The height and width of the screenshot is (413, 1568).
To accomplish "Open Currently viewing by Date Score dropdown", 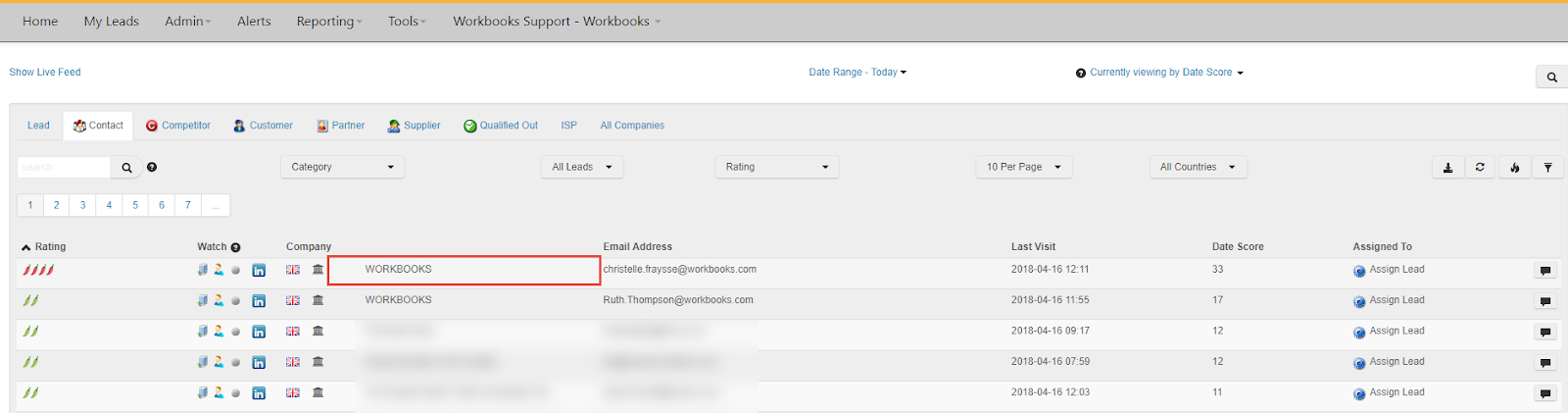I will coord(1166,73).
